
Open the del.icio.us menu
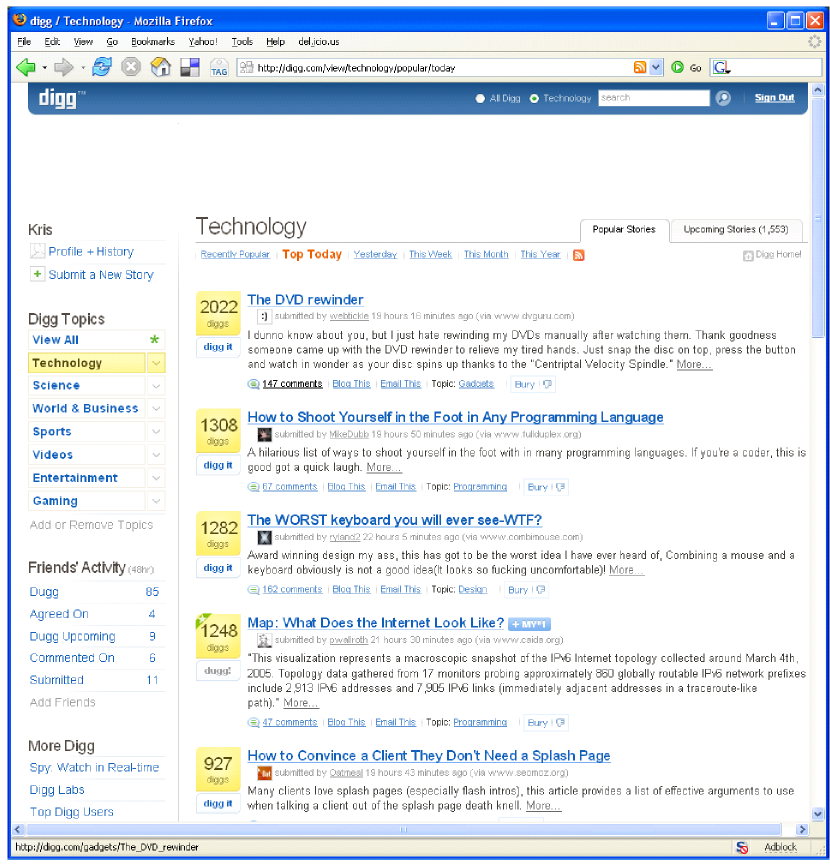[319, 41]
